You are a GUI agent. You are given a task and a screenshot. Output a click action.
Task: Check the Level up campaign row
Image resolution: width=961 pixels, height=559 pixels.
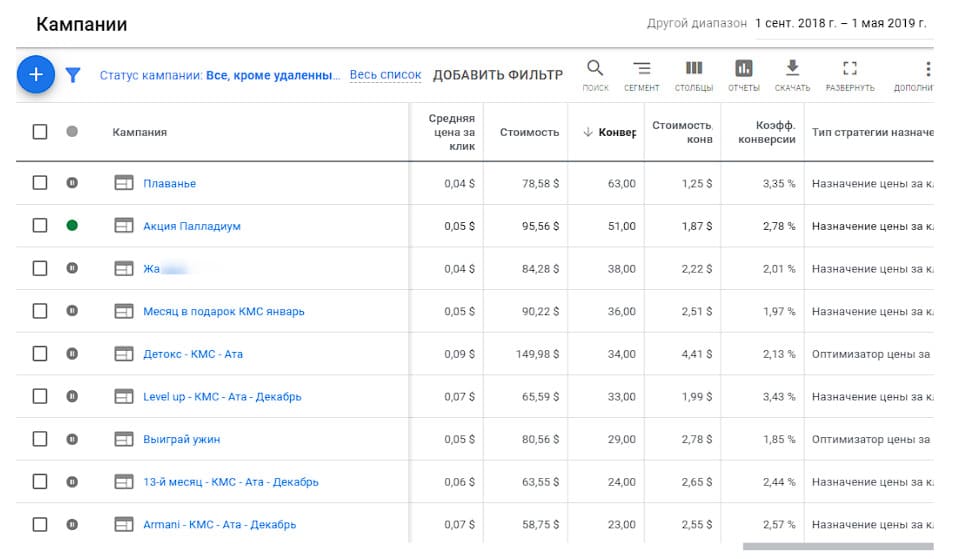40,396
